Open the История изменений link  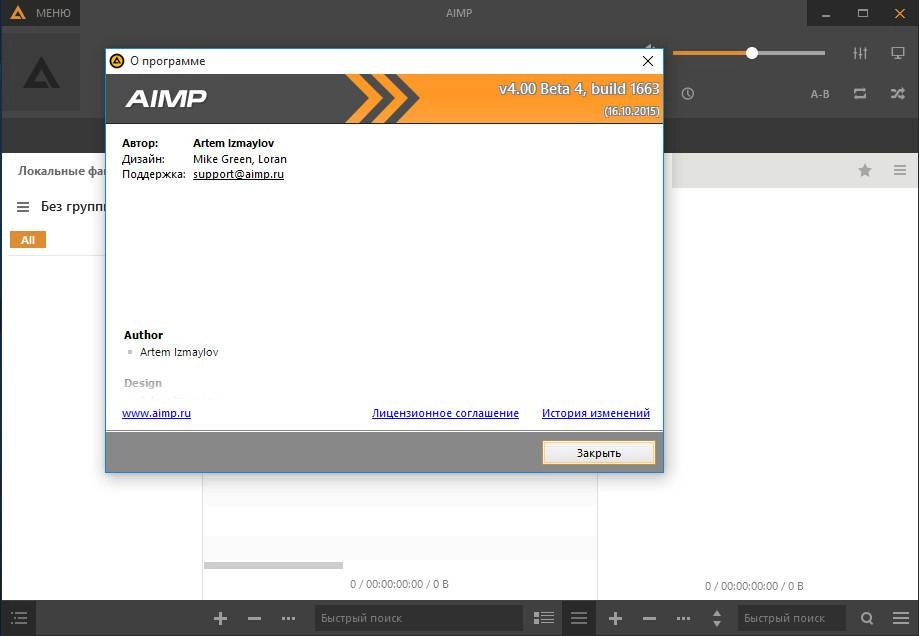pyautogui.click(x=595, y=413)
